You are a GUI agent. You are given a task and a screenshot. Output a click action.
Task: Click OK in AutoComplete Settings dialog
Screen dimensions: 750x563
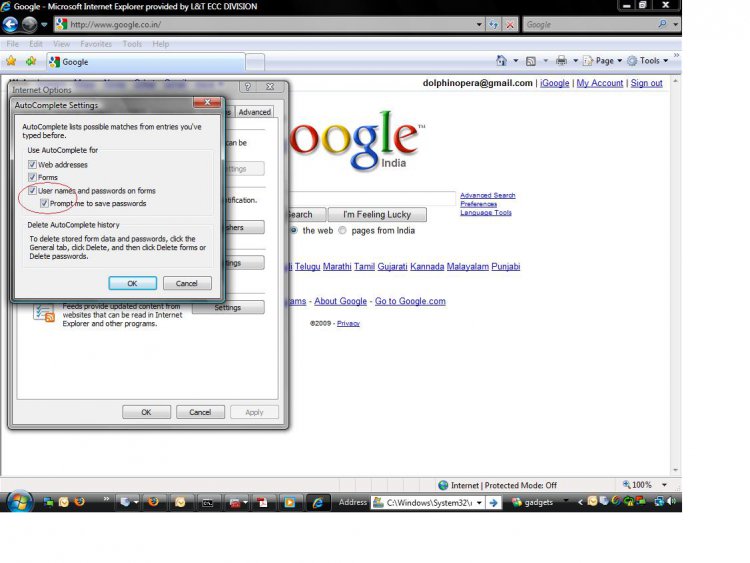click(132, 283)
